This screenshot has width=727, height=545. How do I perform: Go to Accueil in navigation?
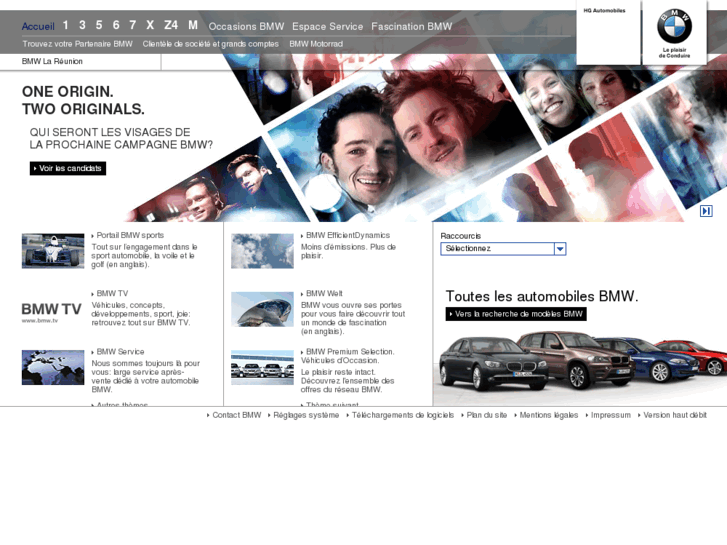click(38, 26)
